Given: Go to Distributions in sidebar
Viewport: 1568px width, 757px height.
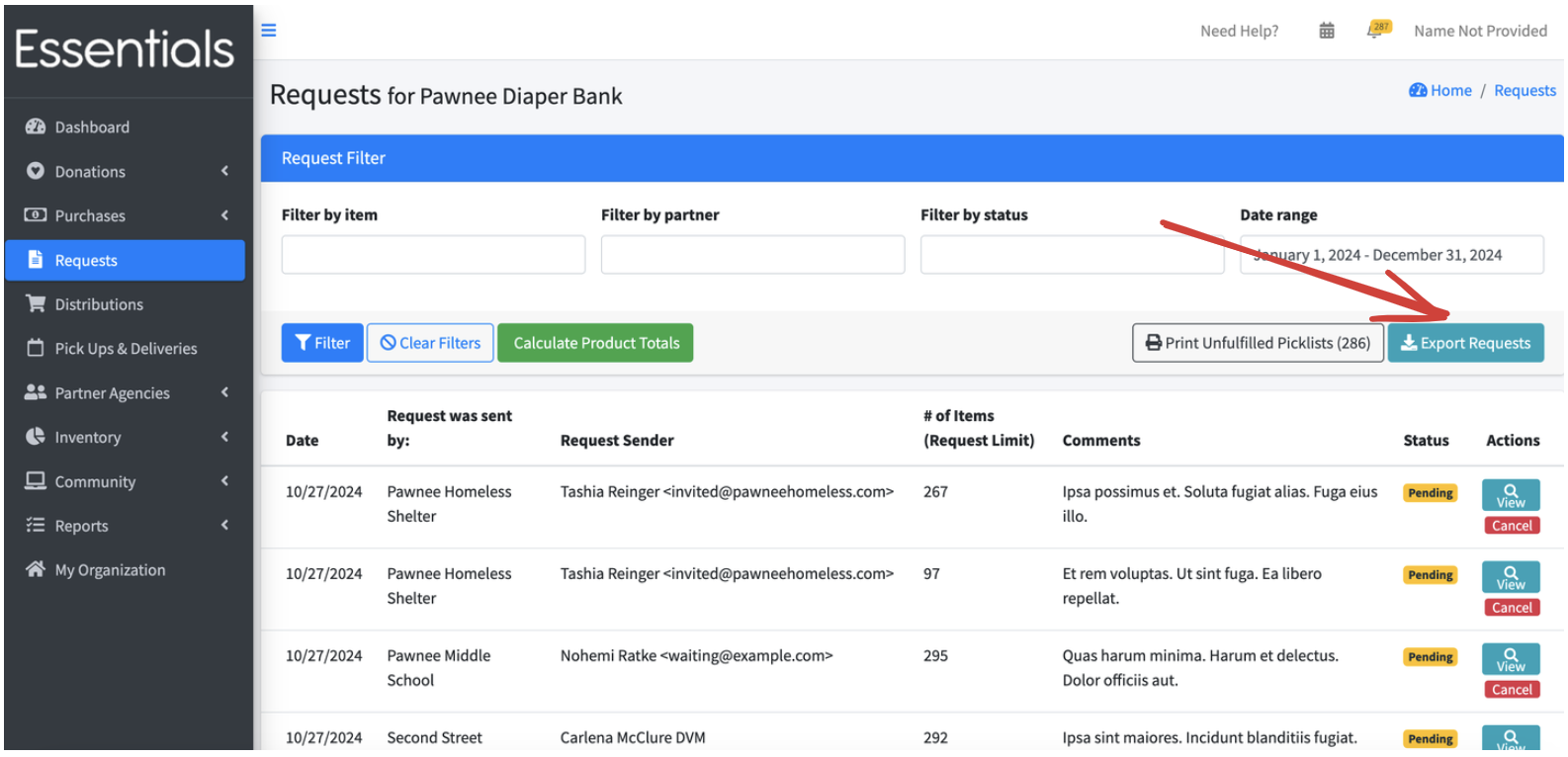Looking at the screenshot, I should 126,304.
